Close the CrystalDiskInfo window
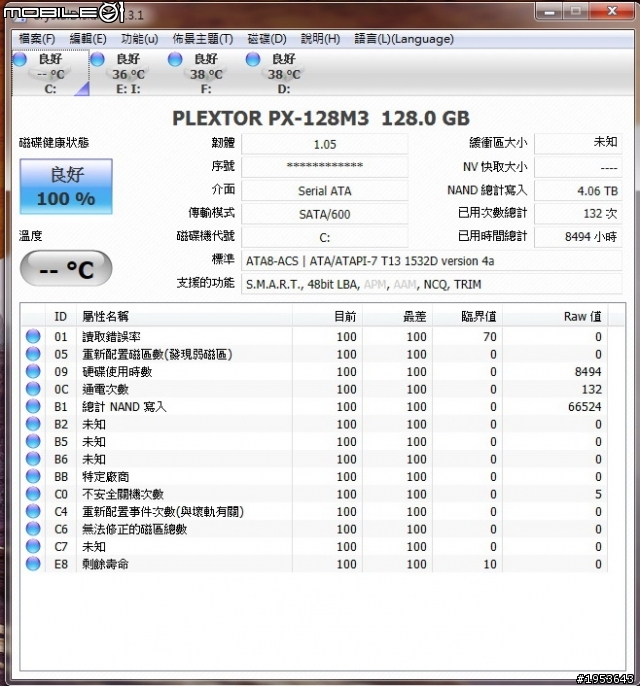 point(612,11)
